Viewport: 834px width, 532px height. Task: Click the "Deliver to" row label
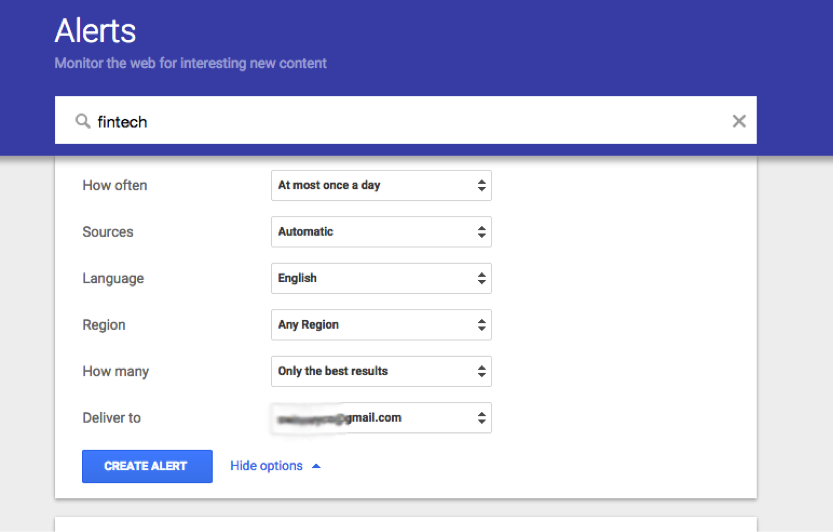tap(112, 418)
